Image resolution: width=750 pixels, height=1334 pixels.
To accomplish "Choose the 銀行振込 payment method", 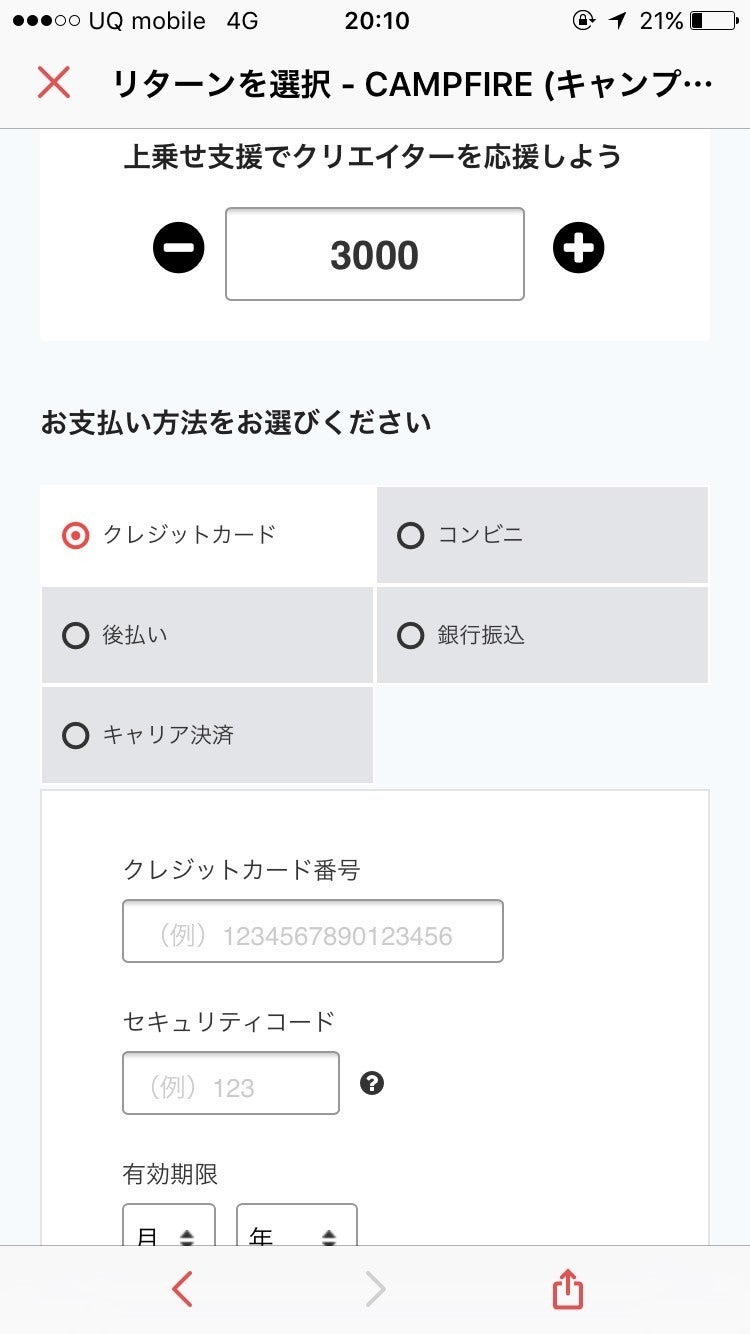I will tap(542, 635).
